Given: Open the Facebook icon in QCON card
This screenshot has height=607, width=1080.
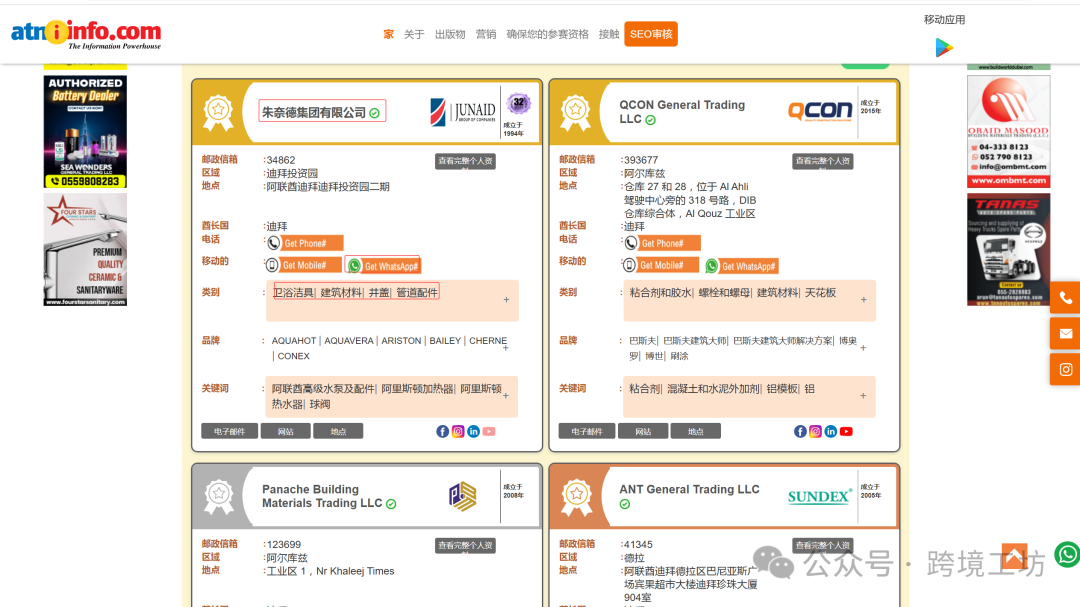Looking at the screenshot, I should pyautogui.click(x=800, y=431).
